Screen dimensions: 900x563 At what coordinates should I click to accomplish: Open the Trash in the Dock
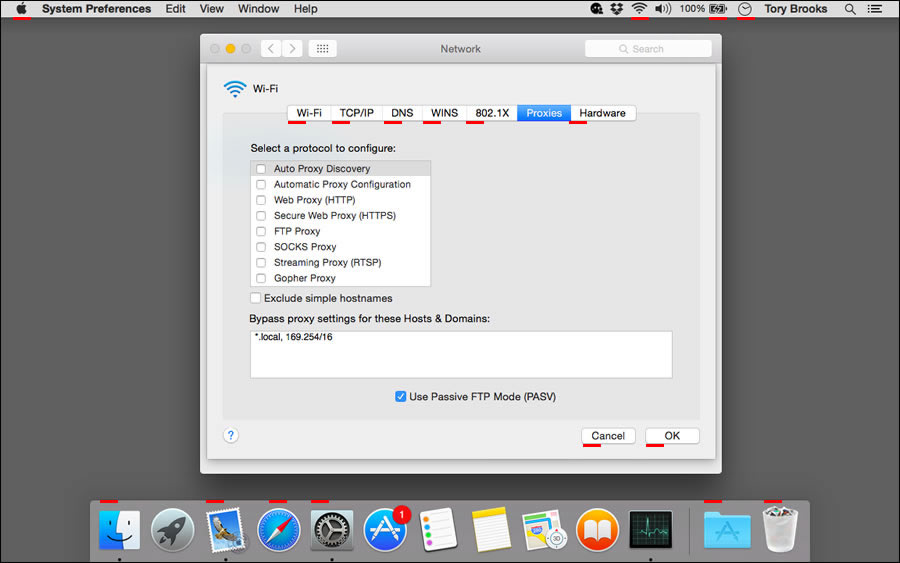point(780,530)
